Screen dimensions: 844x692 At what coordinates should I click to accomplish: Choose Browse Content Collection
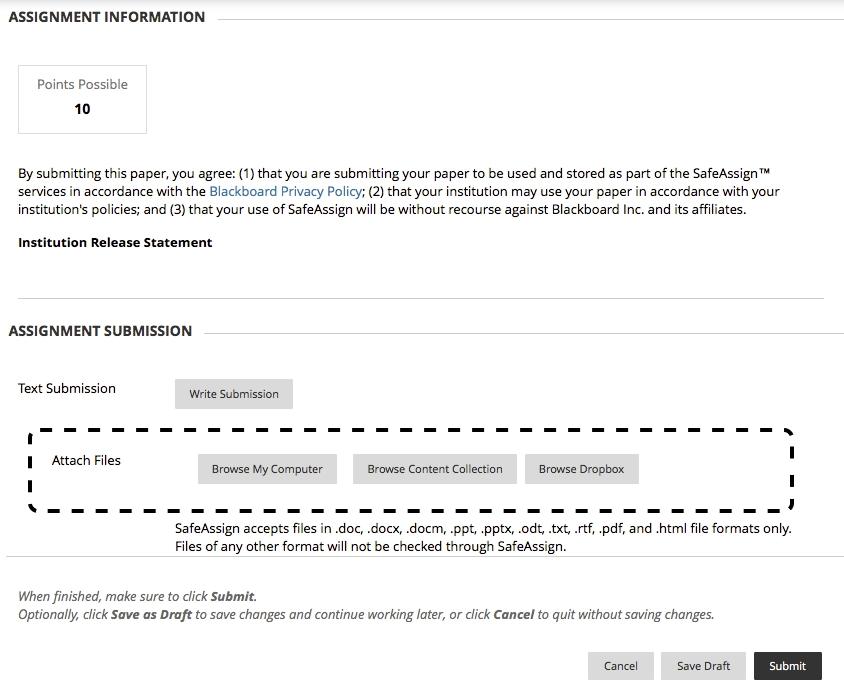[x=435, y=469]
